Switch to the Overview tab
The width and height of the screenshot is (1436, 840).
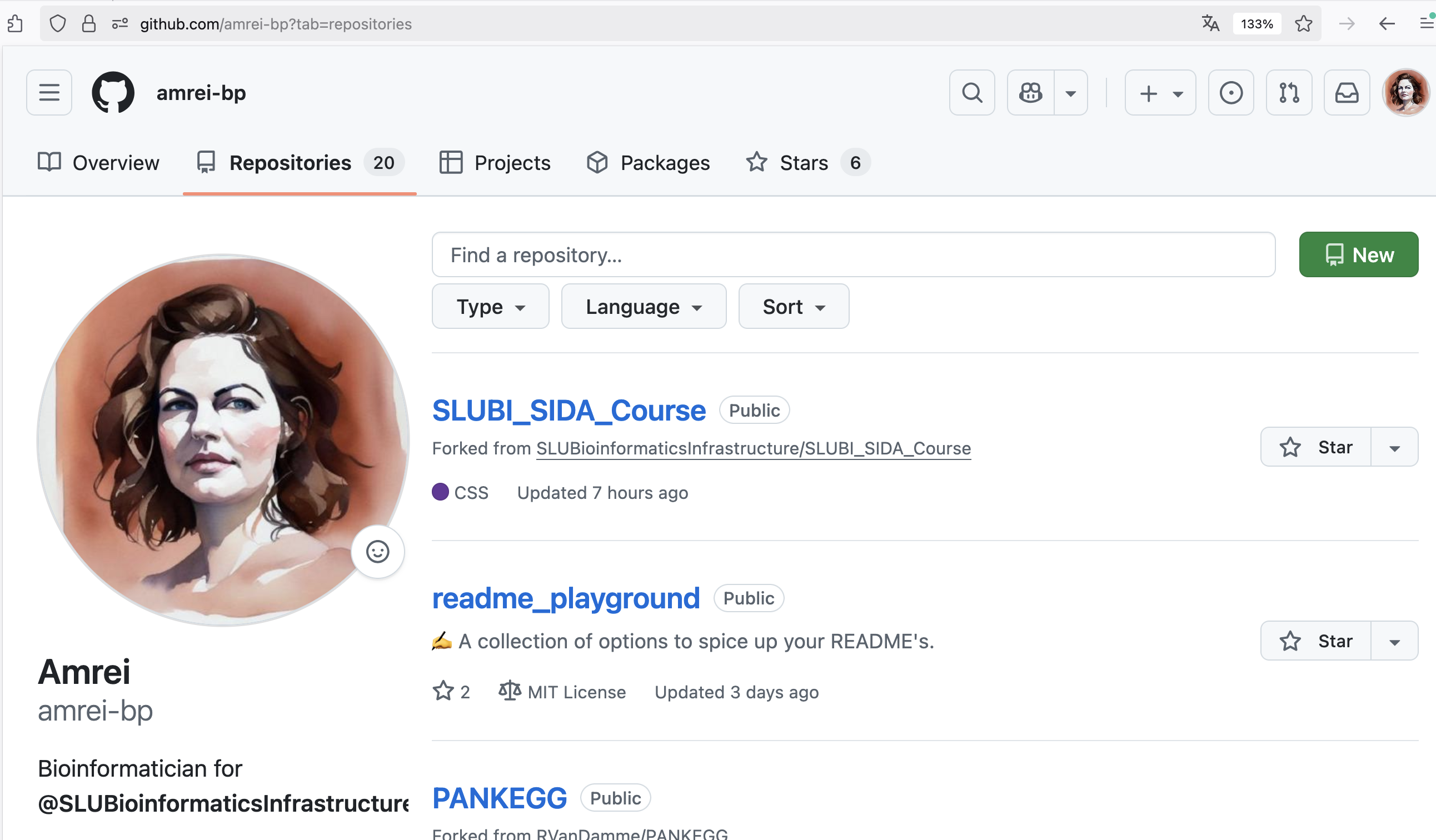98,163
